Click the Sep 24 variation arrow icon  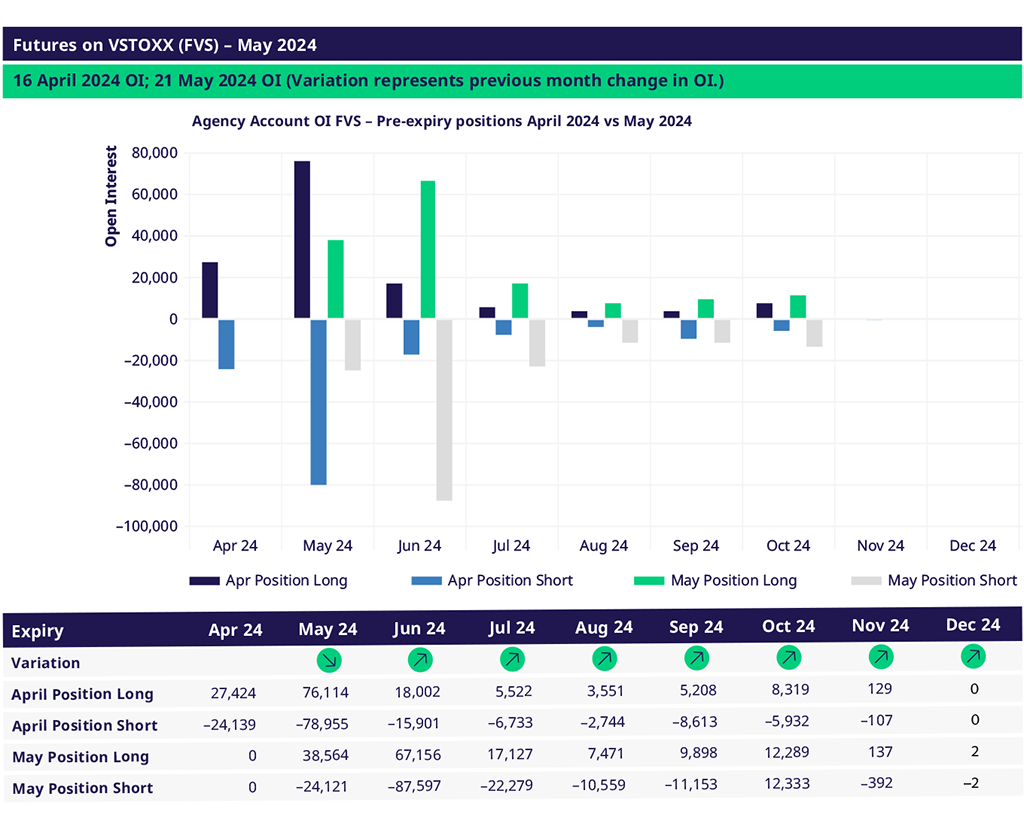pyautogui.click(x=696, y=659)
